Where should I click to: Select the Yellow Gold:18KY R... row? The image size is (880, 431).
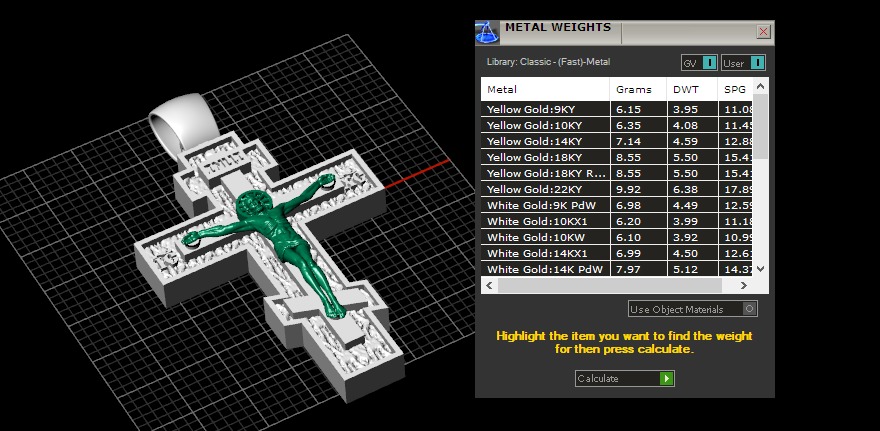point(617,173)
